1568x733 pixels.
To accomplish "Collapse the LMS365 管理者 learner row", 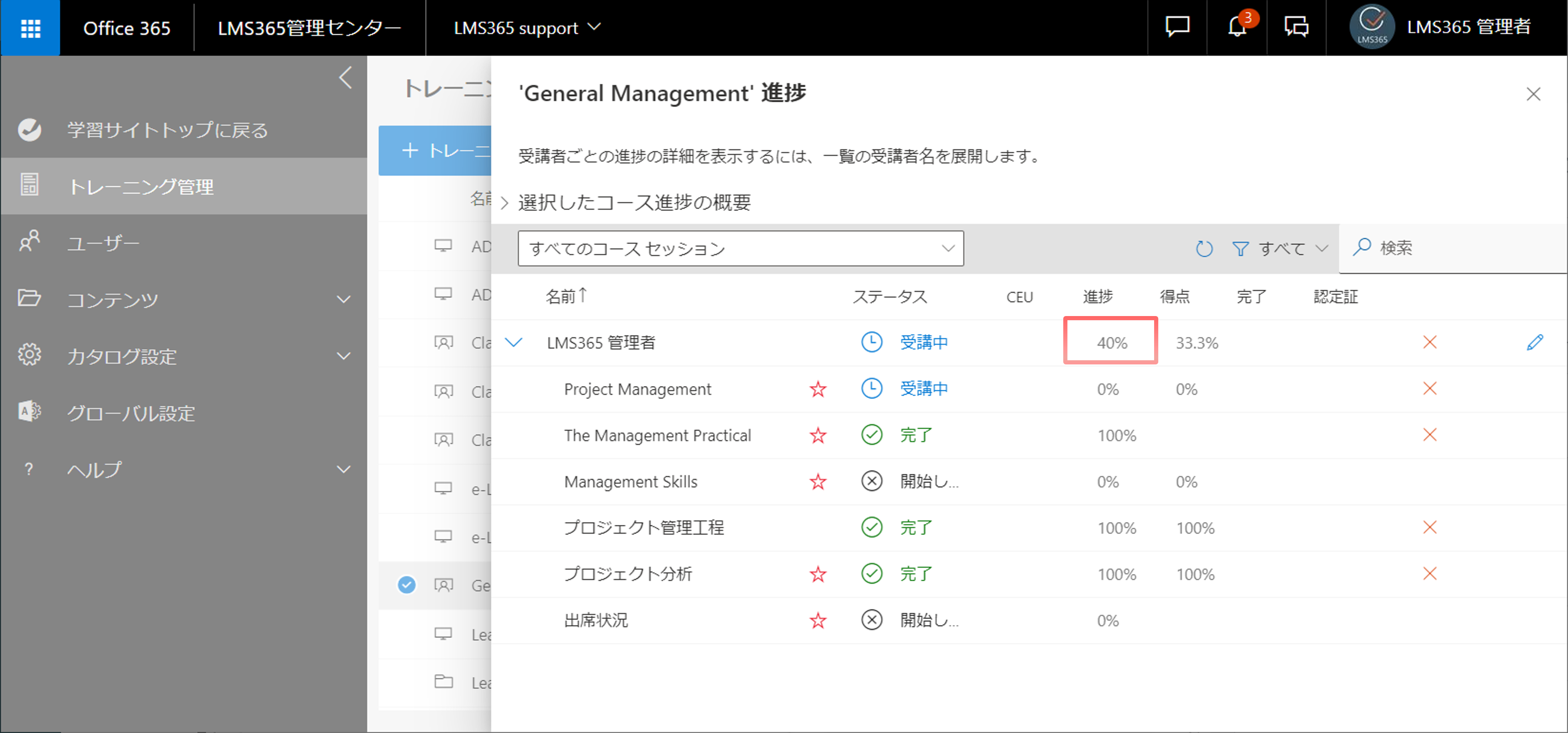I will [x=514, y=343].
